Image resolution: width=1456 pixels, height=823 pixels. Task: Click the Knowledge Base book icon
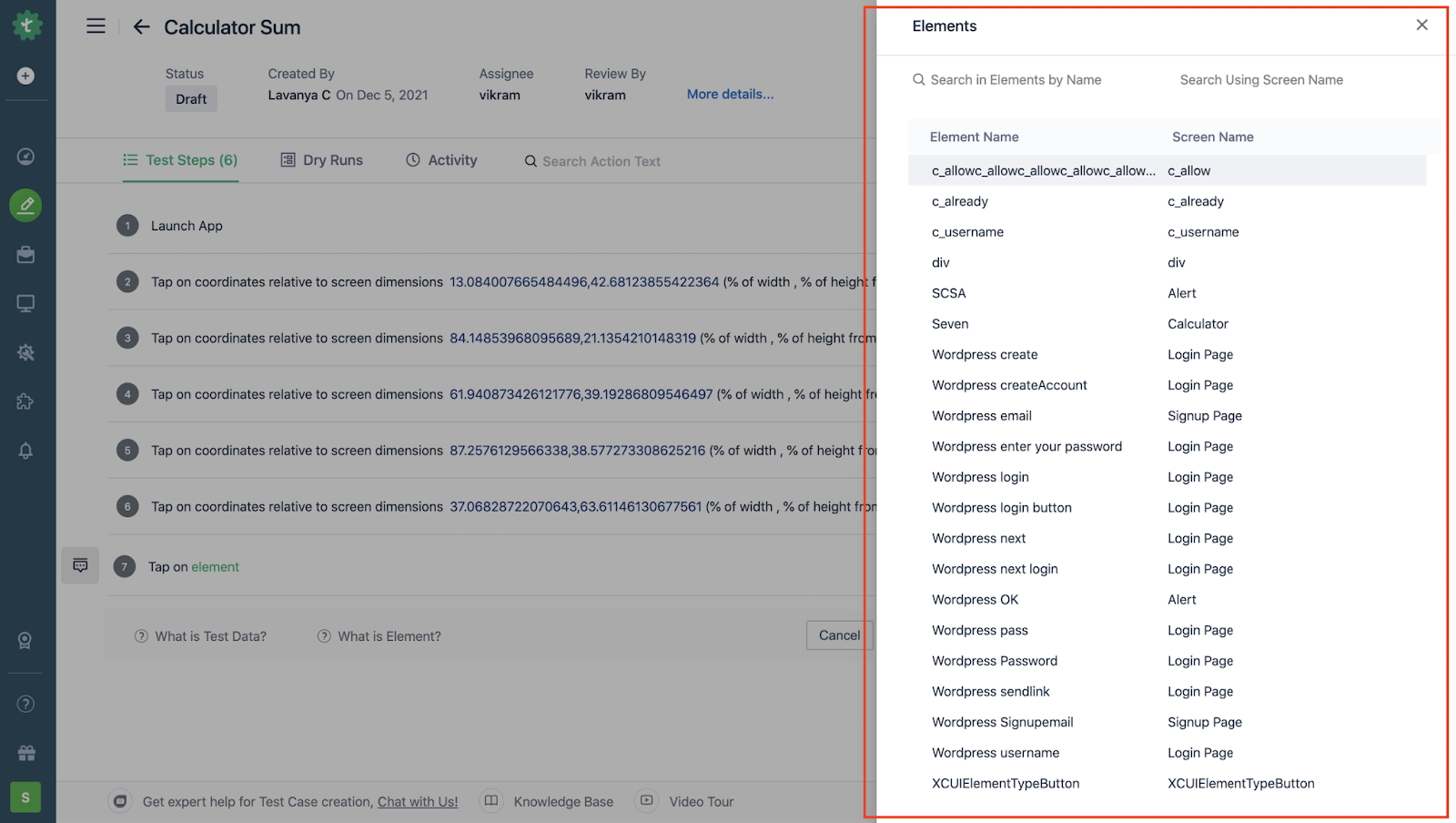[491, 801]
